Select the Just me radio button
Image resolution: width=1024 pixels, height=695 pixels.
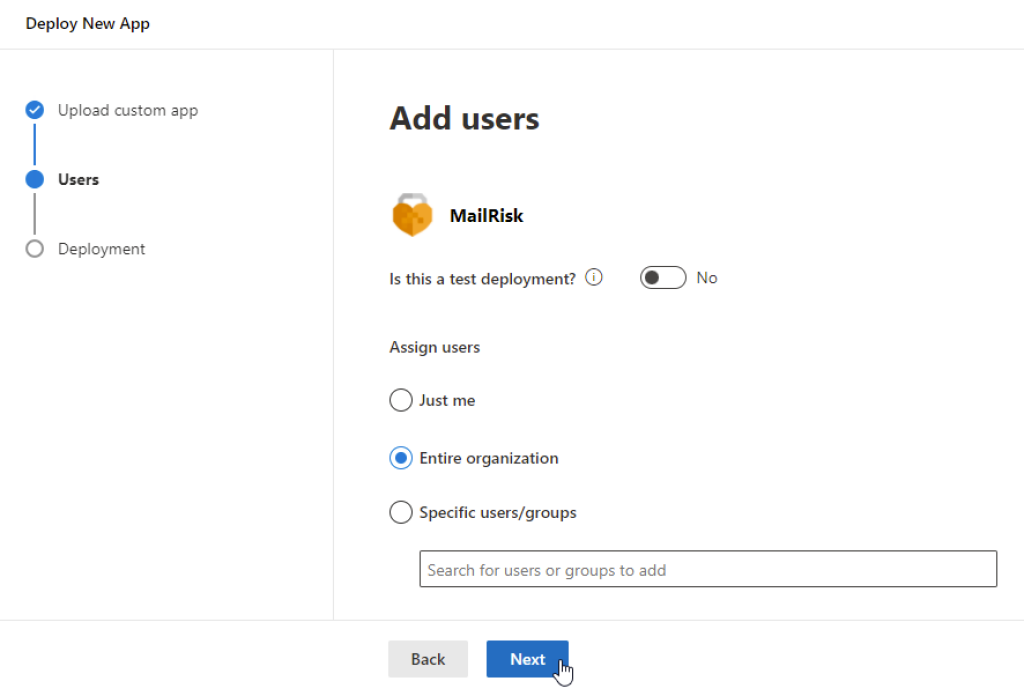coord(400,400)
